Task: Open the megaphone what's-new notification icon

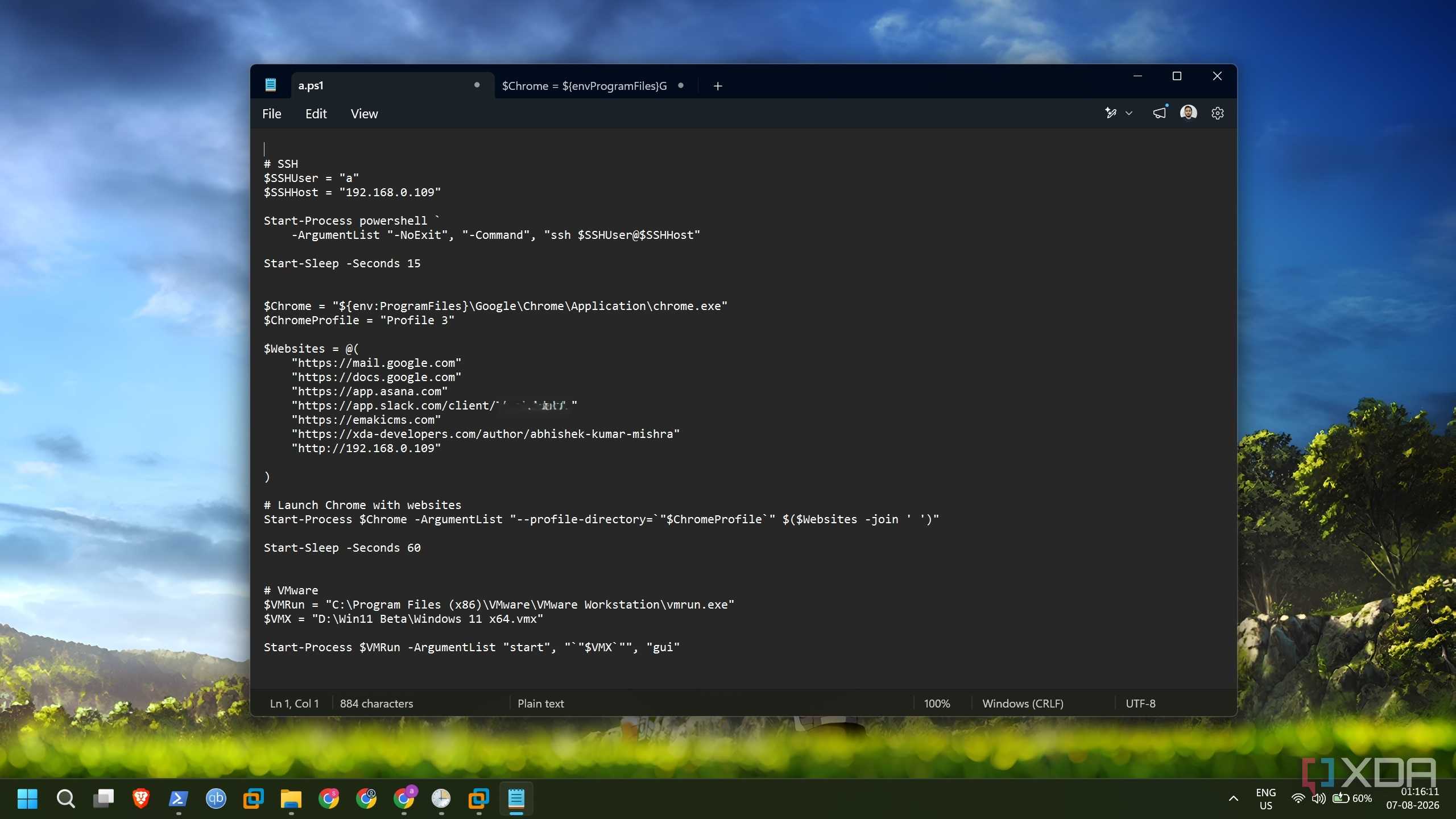Action: click(1159, 113)
